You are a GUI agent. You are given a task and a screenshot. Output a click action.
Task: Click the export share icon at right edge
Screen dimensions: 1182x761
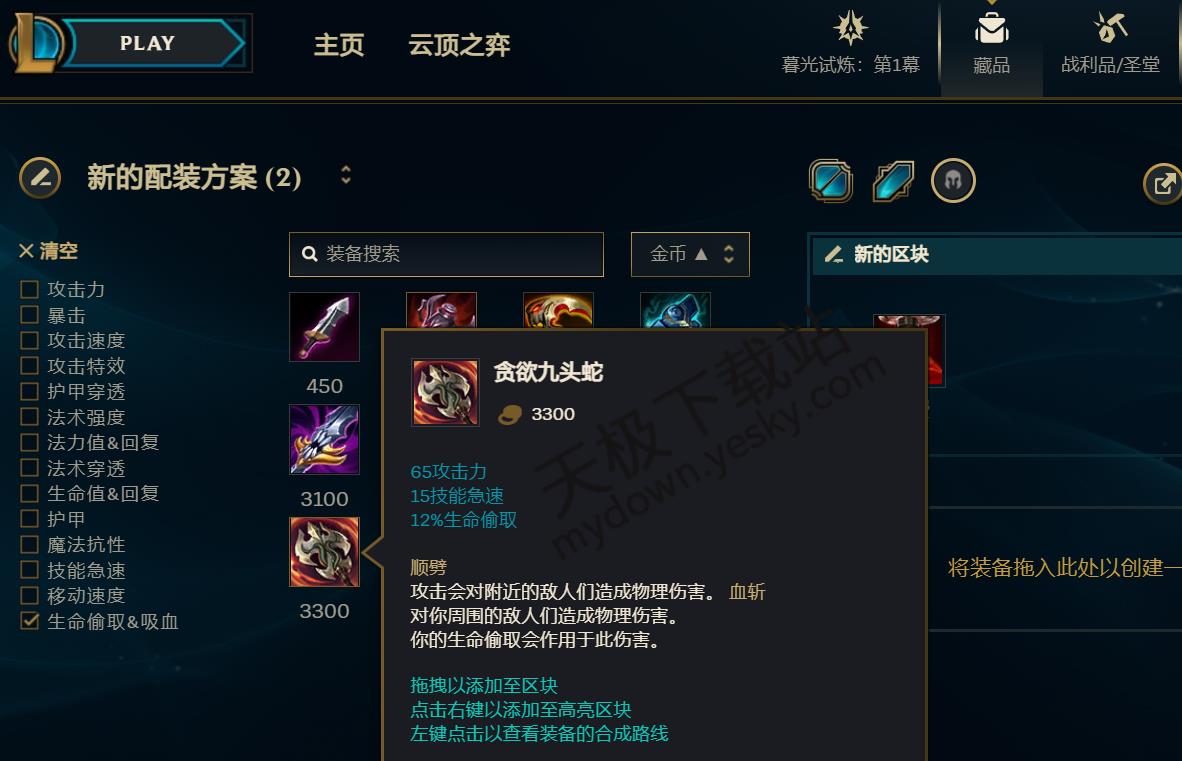tap(1163, 183)
